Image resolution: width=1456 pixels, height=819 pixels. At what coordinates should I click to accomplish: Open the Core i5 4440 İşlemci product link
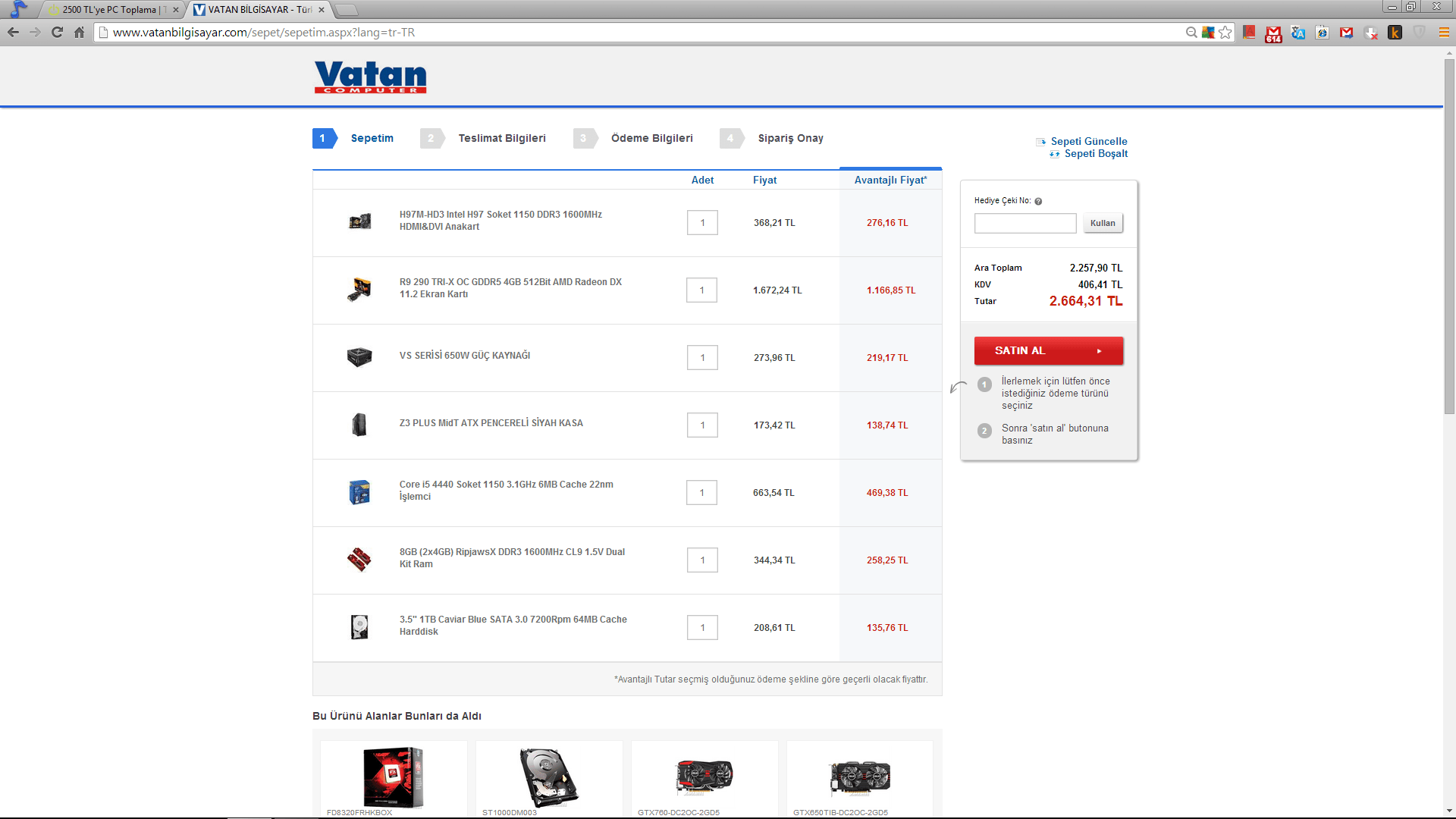506,490
